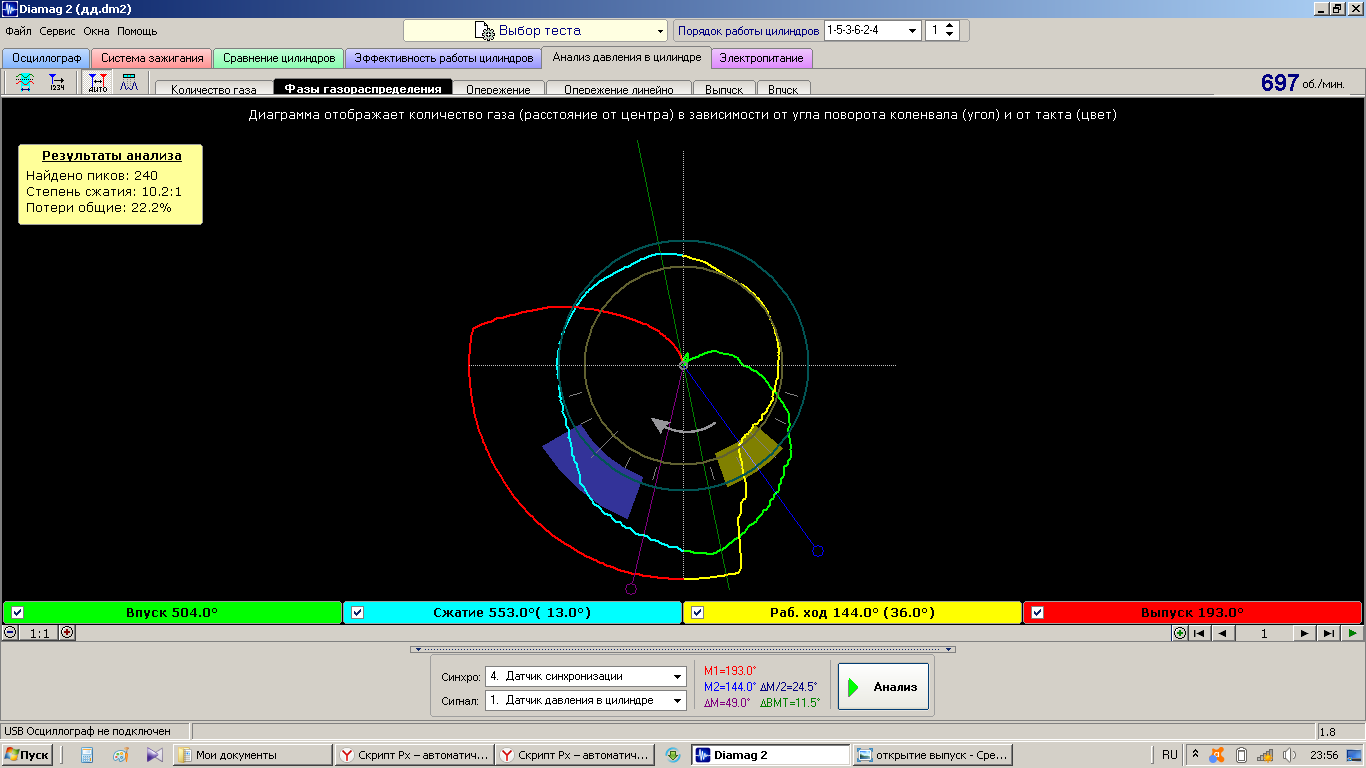Go to next frame button
Viewport: 1366px width, 768px height.
point(1305,633)
